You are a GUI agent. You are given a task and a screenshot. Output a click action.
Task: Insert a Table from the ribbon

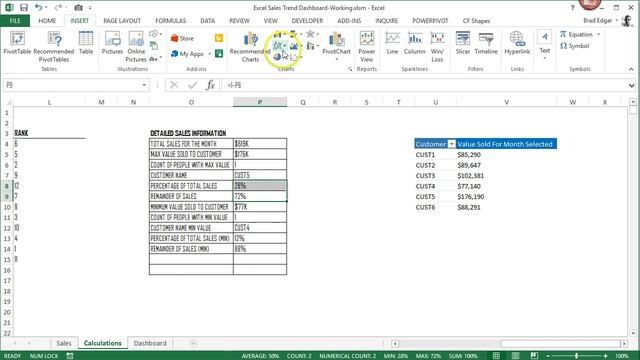tap(86, 43)
